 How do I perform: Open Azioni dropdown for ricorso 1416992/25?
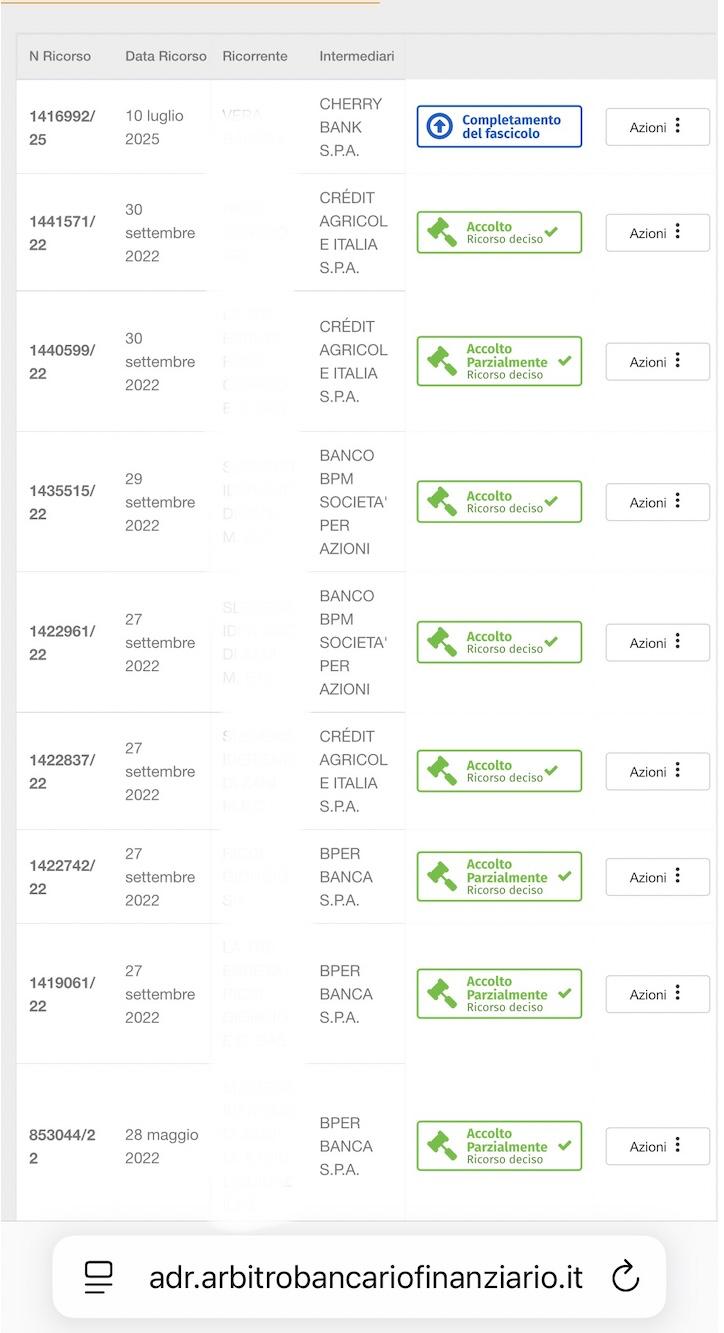(657, 127)
